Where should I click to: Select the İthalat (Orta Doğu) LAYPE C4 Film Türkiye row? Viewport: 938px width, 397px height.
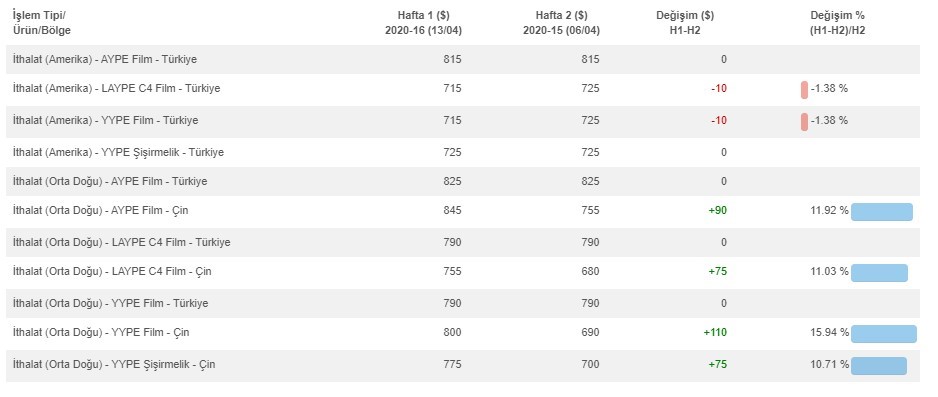pos(463,242)
